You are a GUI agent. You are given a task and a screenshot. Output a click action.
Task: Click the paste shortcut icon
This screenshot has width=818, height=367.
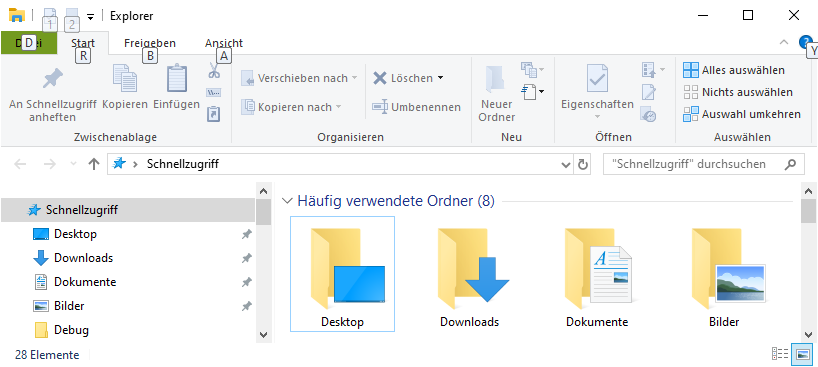click(214, 113)
